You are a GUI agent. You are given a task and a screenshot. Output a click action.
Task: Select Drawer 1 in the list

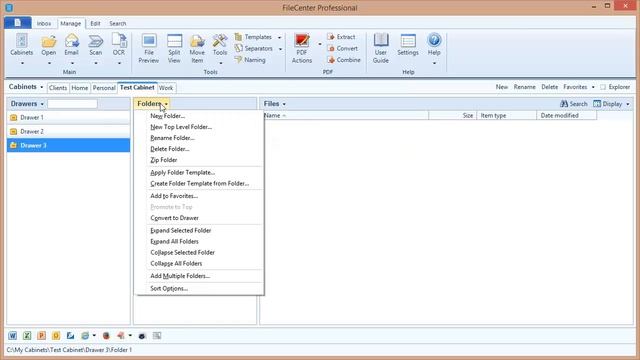click(69, 118)
